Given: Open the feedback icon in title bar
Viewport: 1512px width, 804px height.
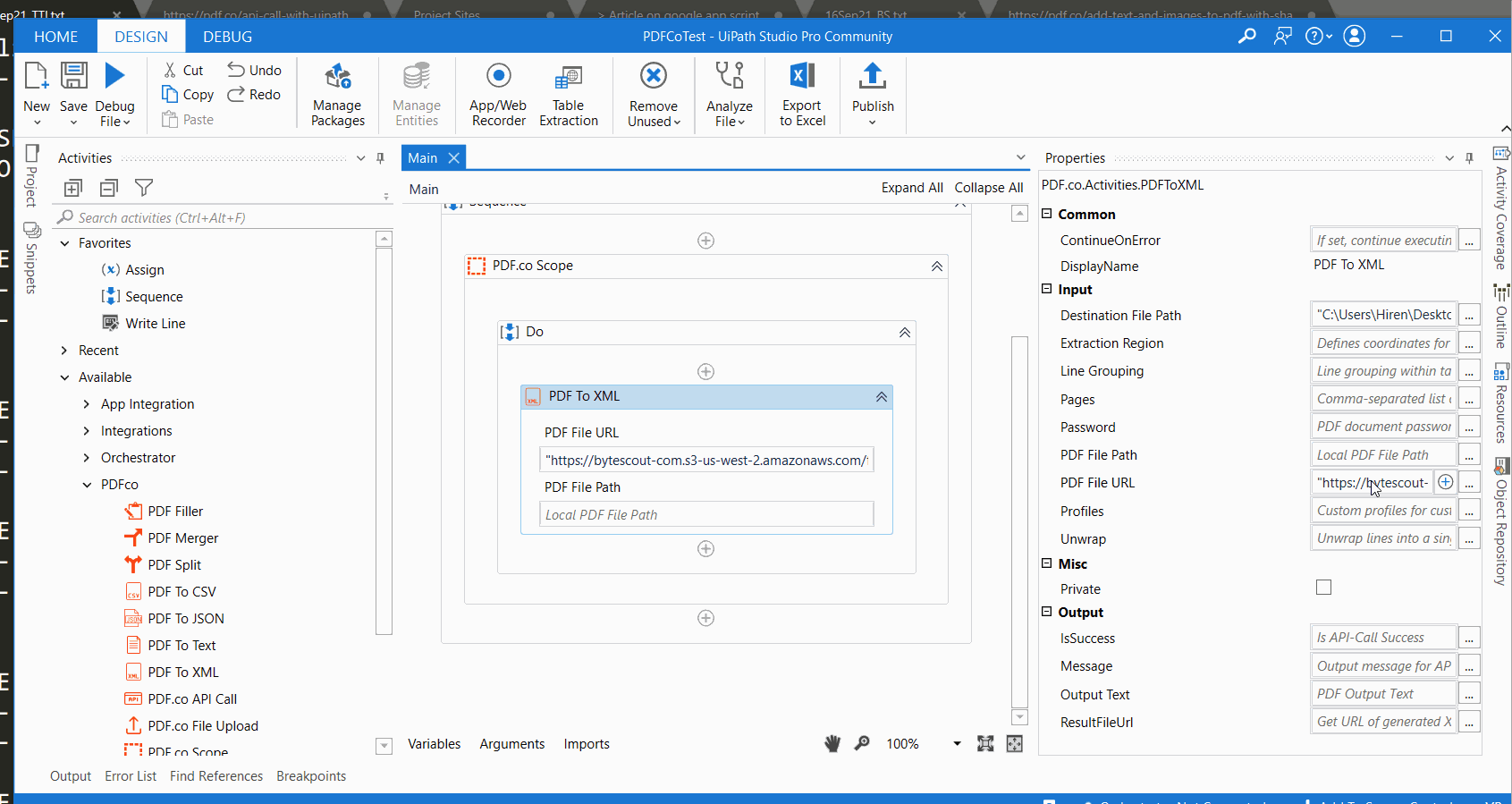Looking at the screenshot, I should pyautogui.click(x=1283, y=36).
